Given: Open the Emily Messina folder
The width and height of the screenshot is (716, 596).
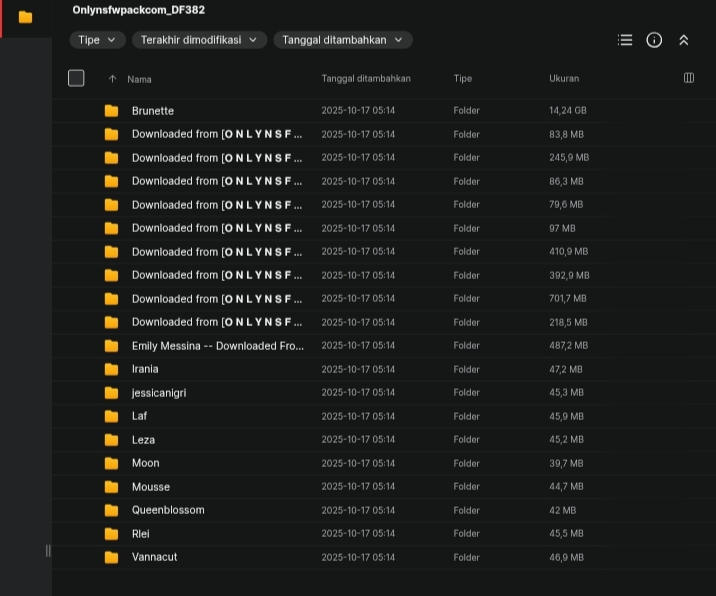Looking at the screenshot, I should click(x=217, y=346).
